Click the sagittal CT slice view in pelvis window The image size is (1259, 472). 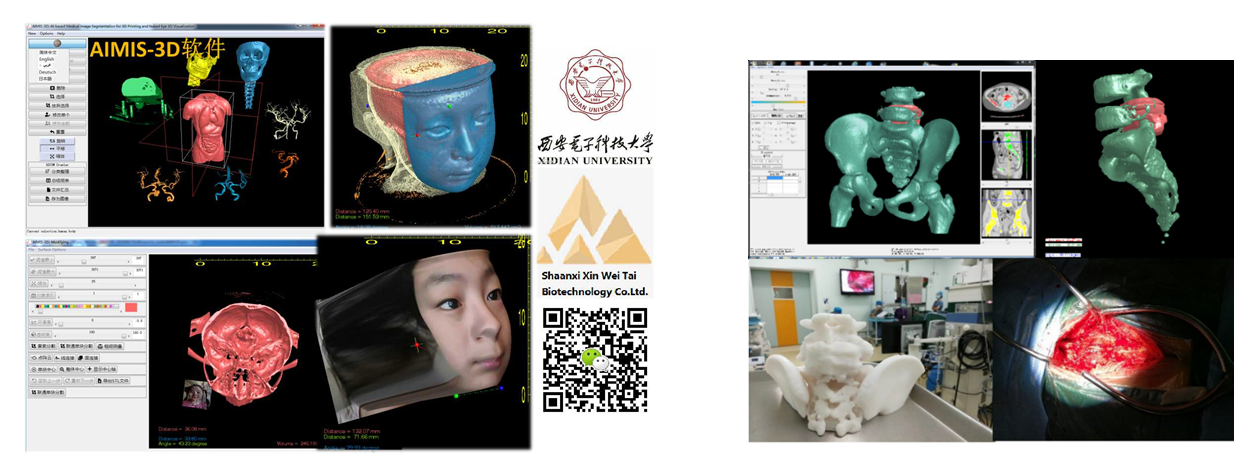1008,154
